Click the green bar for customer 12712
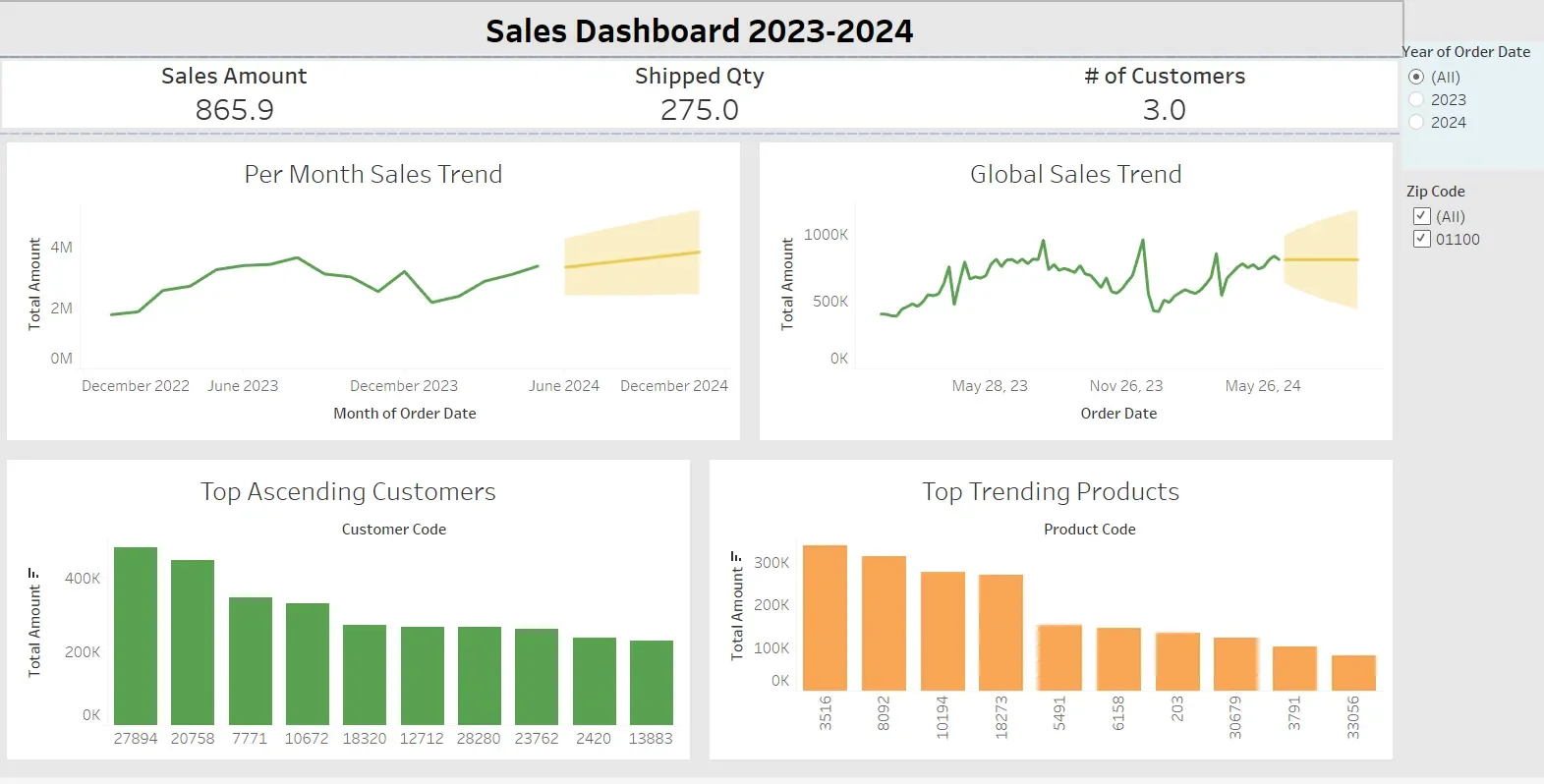Viewport: 1544px width, 784px height. pyautogui.click(x=423, y=676)
